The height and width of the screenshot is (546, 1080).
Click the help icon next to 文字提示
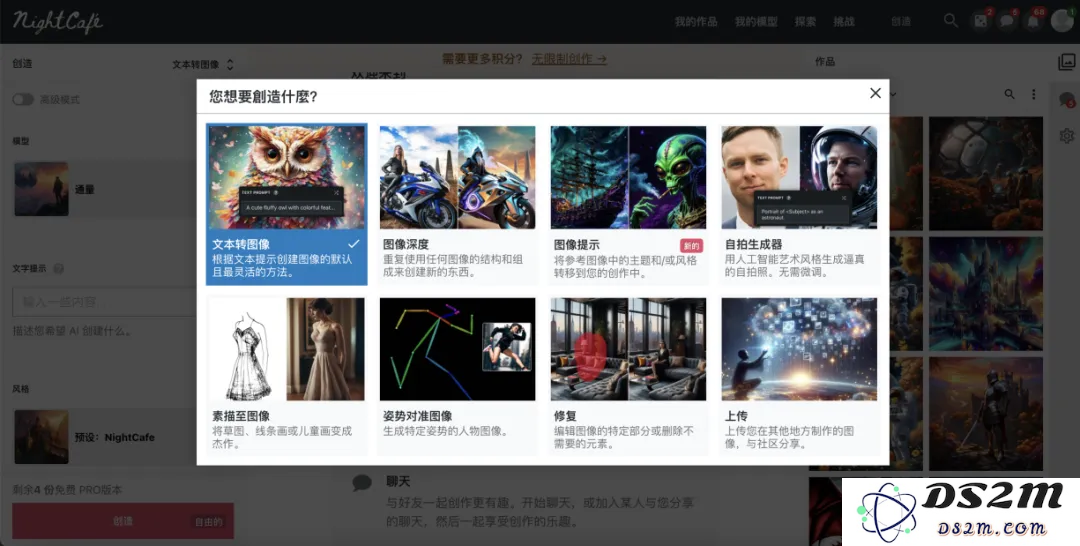pos(59,269)
